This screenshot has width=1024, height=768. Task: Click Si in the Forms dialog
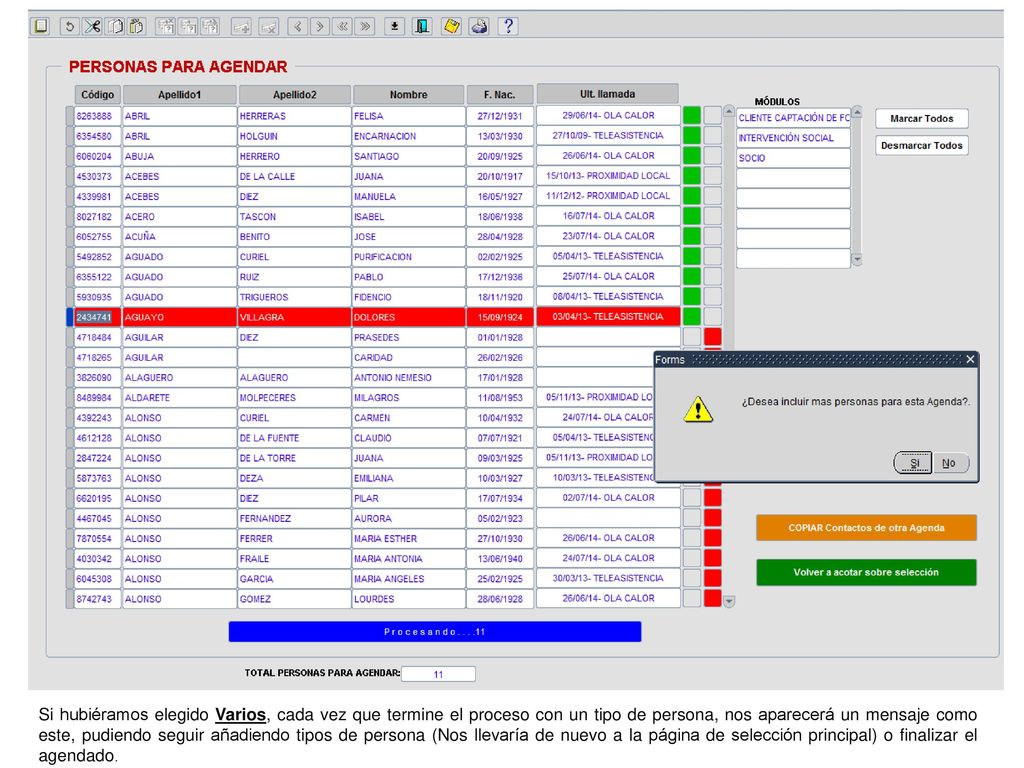(x=913, y=463)
